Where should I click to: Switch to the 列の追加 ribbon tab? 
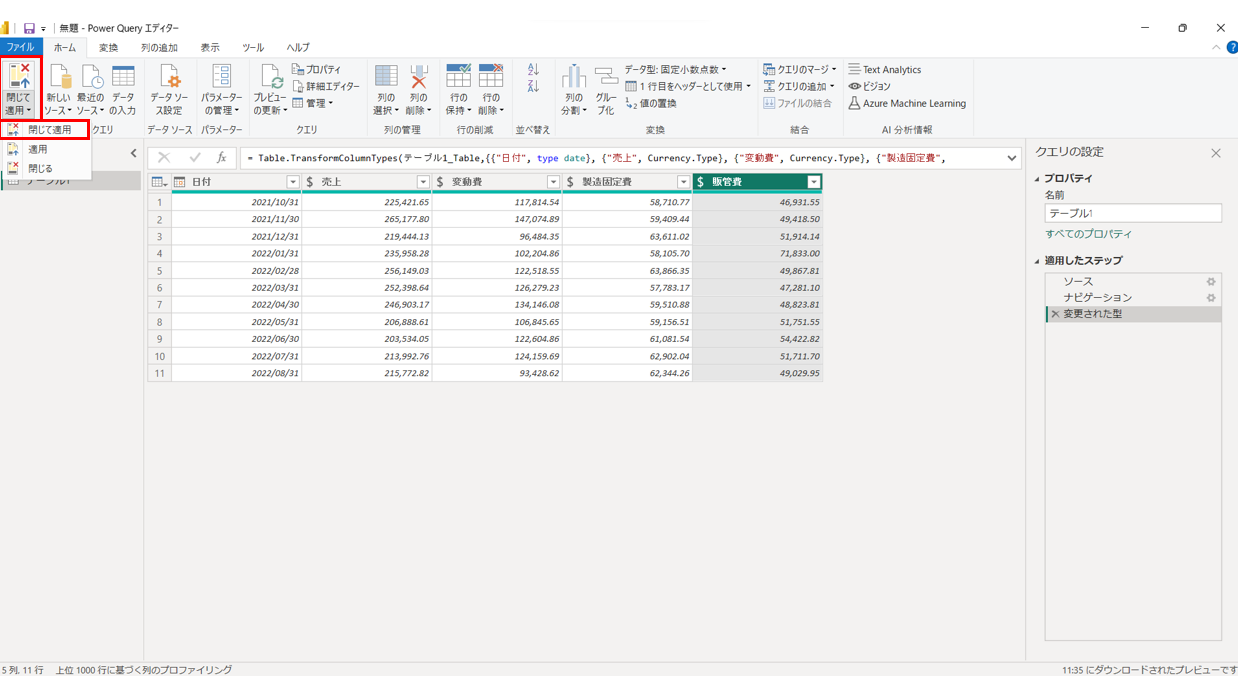(x=159, y=47)
